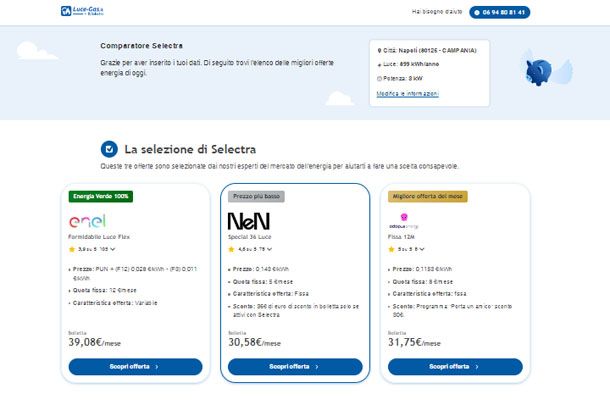
Task: Open the Luce-Gas logo homepage
Action: 82,11
